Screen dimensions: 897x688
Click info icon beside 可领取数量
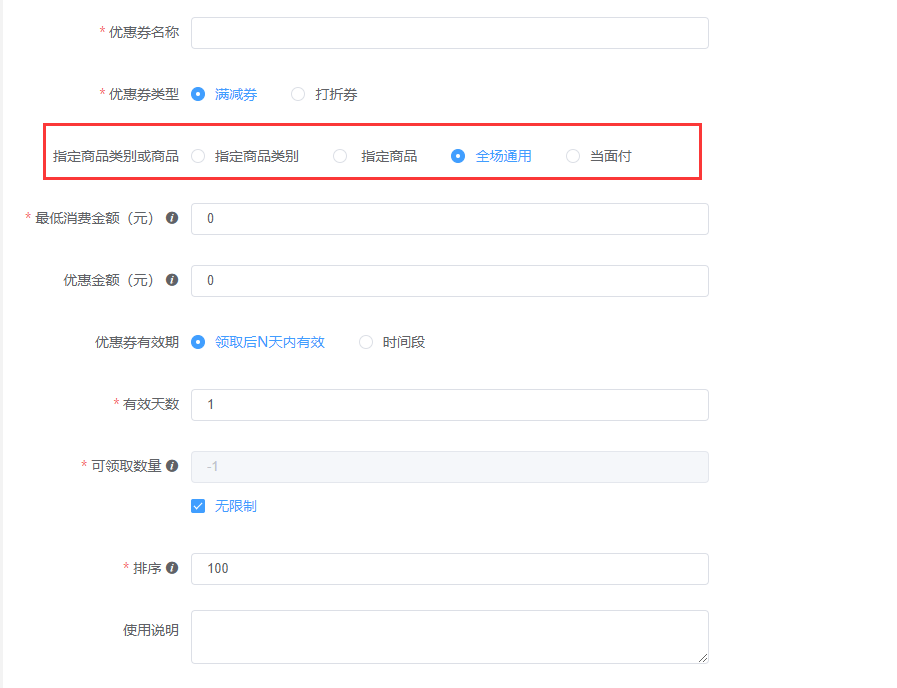(x=172, y=466)
